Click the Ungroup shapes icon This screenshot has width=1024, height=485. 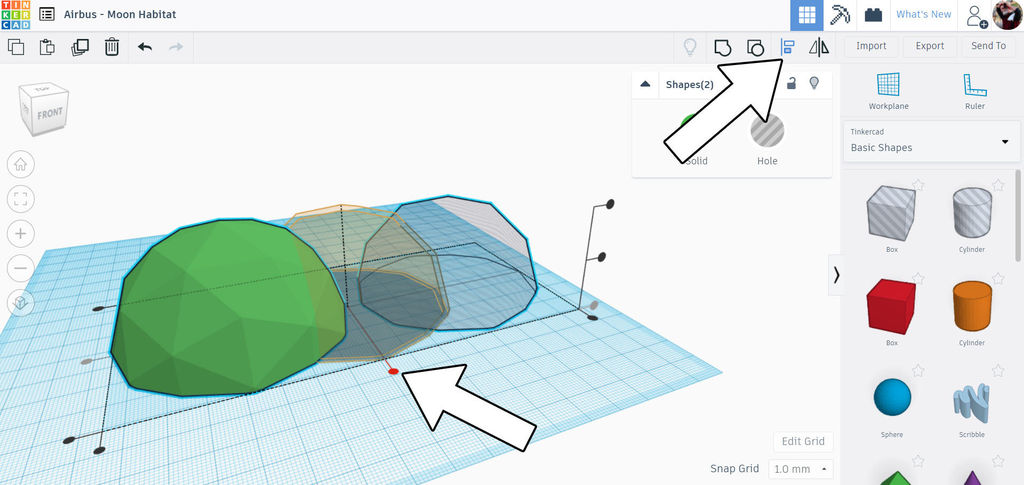coord(755,47)
